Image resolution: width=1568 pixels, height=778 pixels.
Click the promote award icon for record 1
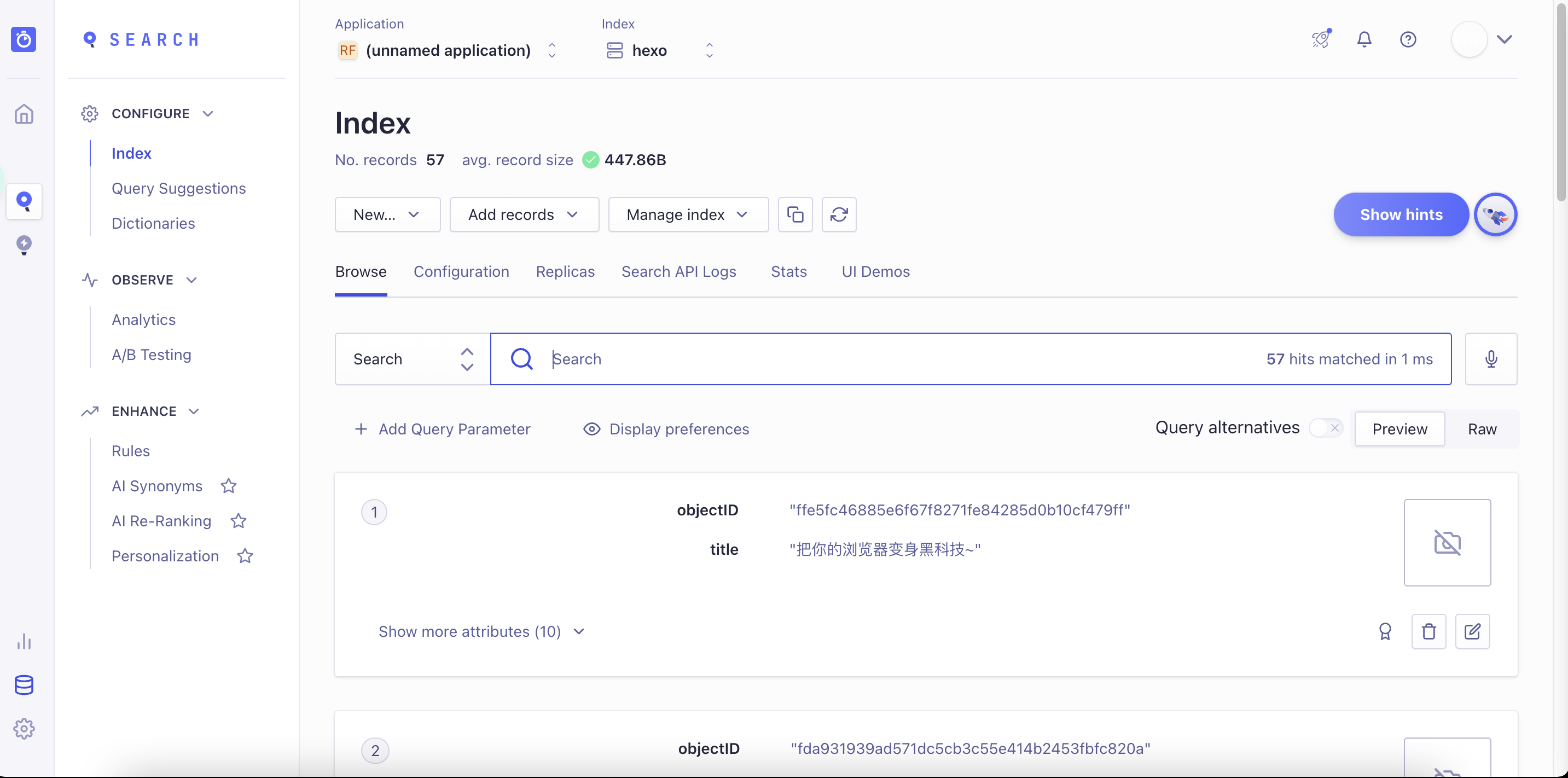(x=1385, y=631)
